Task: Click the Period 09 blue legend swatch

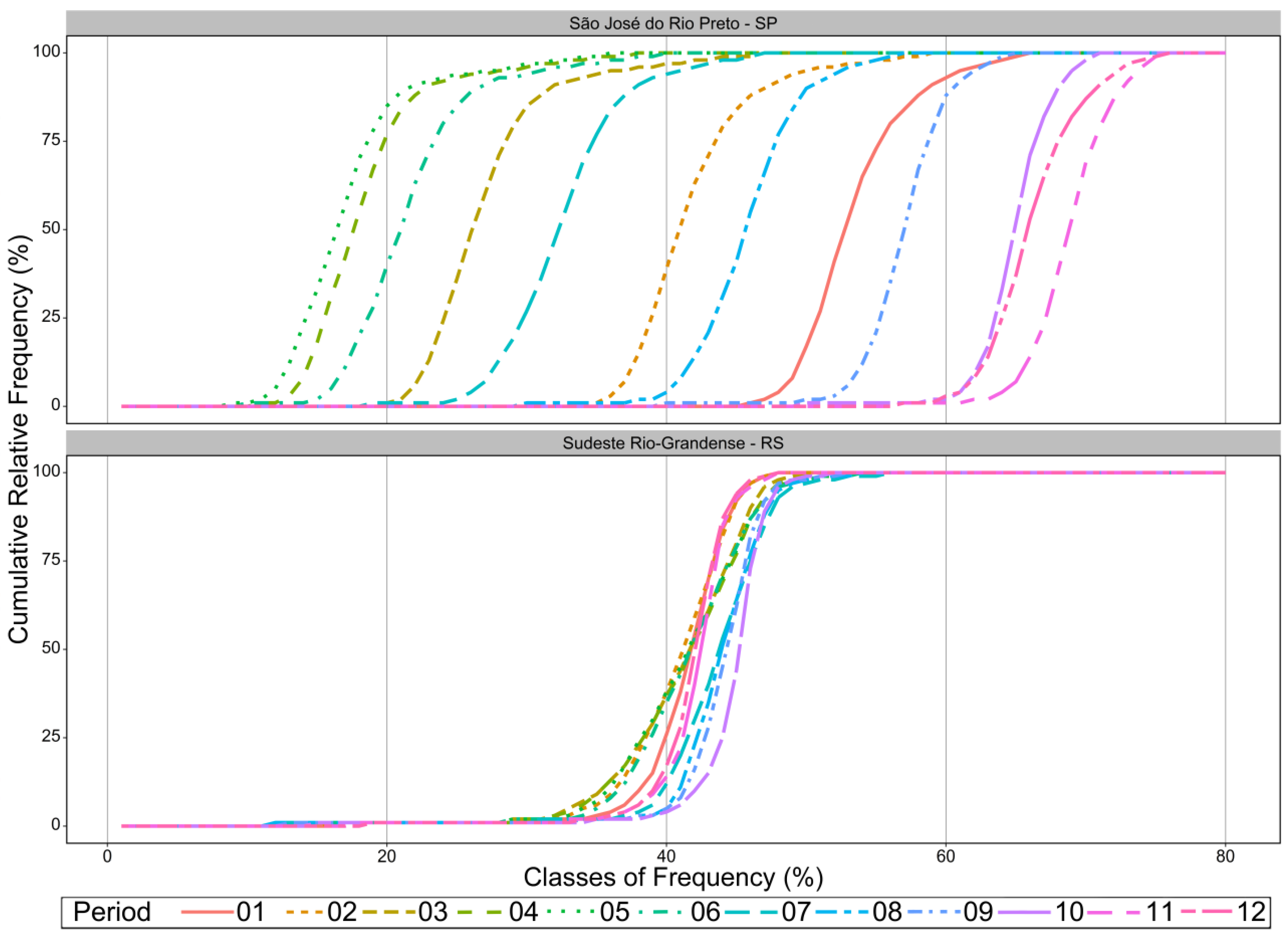Action: [934, 912]
